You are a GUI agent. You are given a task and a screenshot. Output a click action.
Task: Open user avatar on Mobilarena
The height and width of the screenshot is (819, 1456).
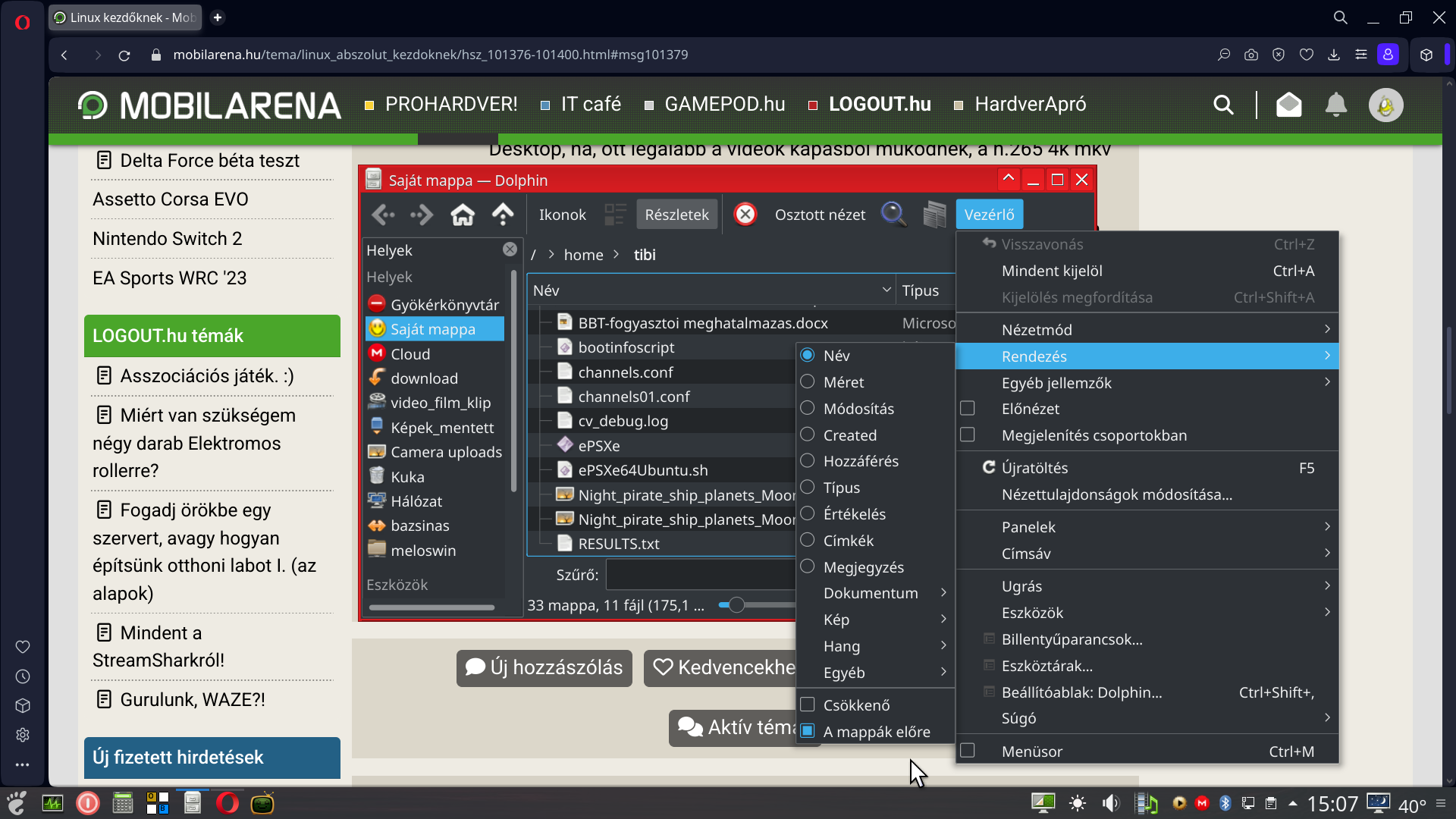click(x=1386, y=105)
